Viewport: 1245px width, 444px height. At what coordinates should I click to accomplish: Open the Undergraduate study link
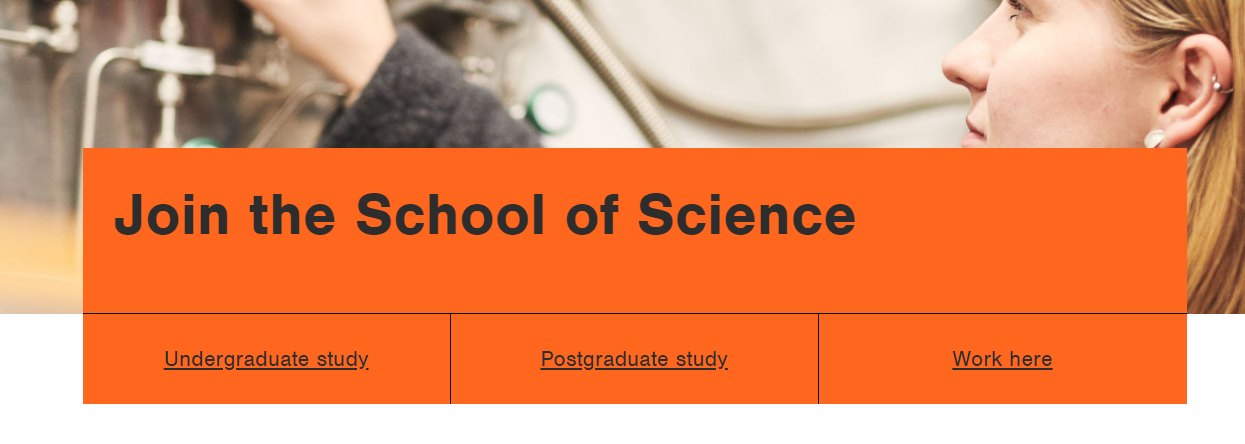point(266,359)
